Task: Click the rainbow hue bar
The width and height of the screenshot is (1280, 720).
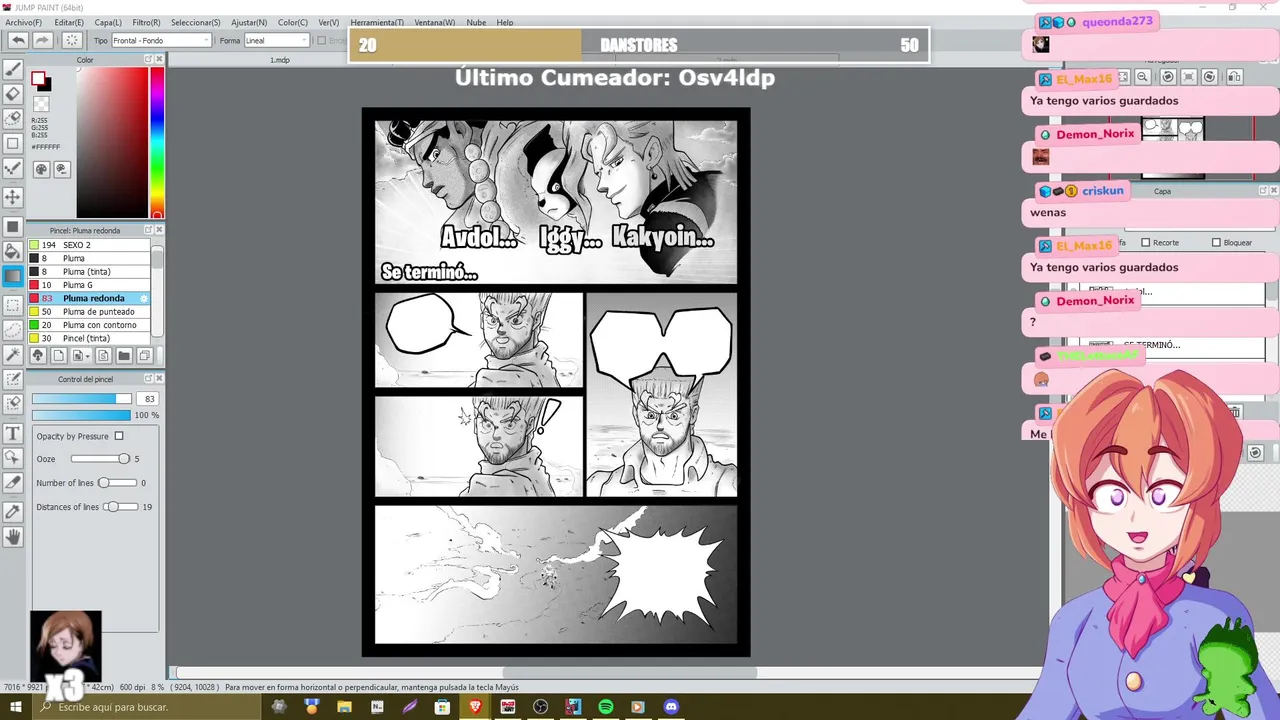Action: pos(157,143)
